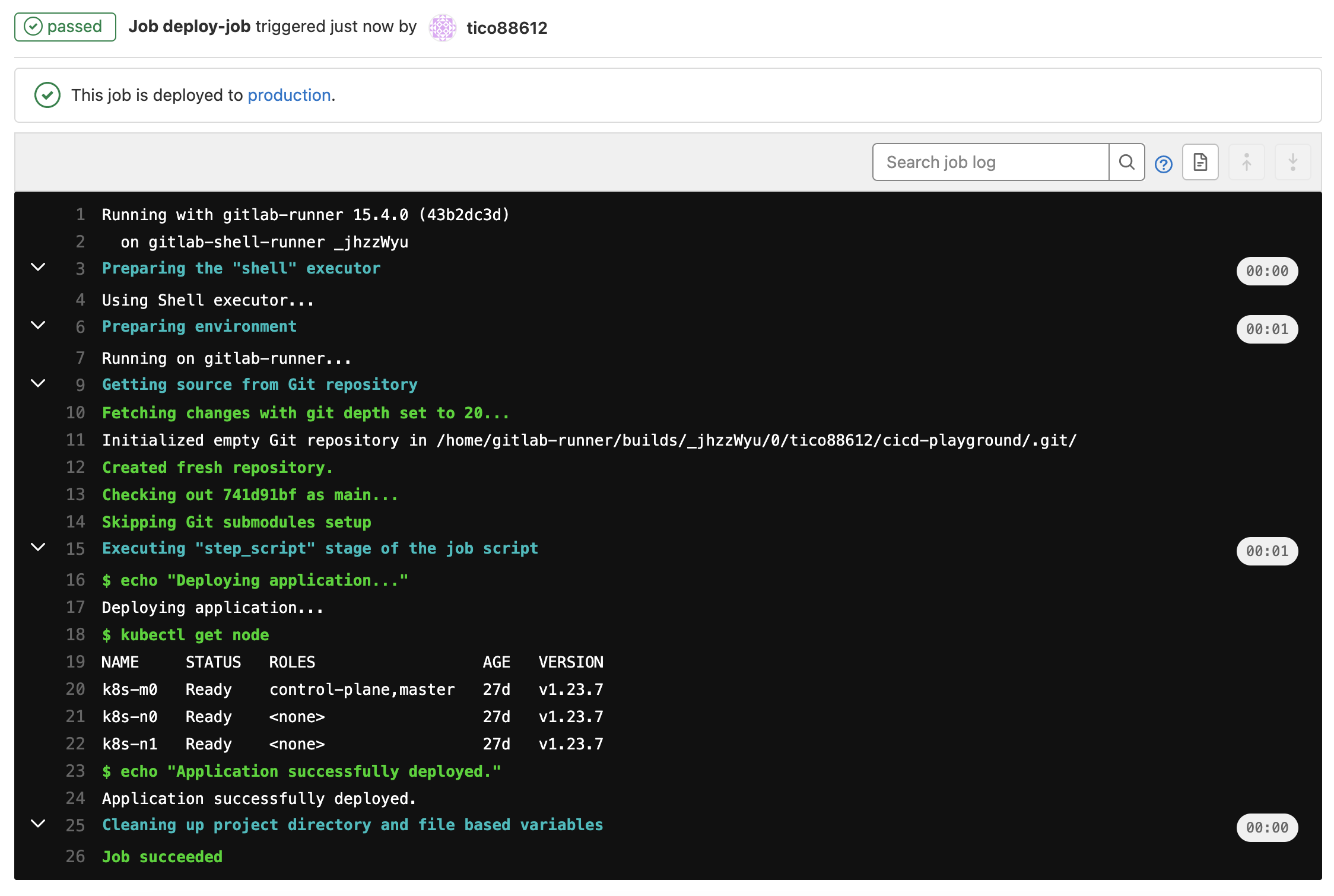Viewport: 1334px width, 896px height.
Task: Click line number 1 in log
Action: tap(80, 215)
